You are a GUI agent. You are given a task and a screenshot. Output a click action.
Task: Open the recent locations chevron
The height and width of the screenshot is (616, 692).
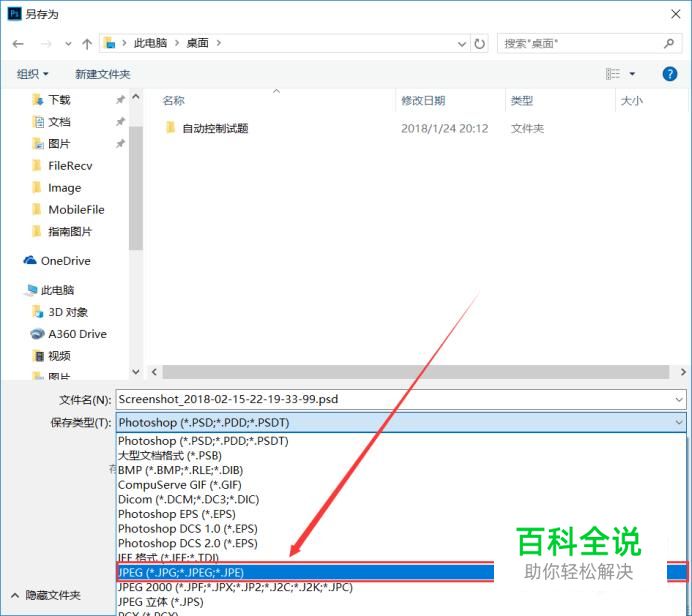(68, 44)
